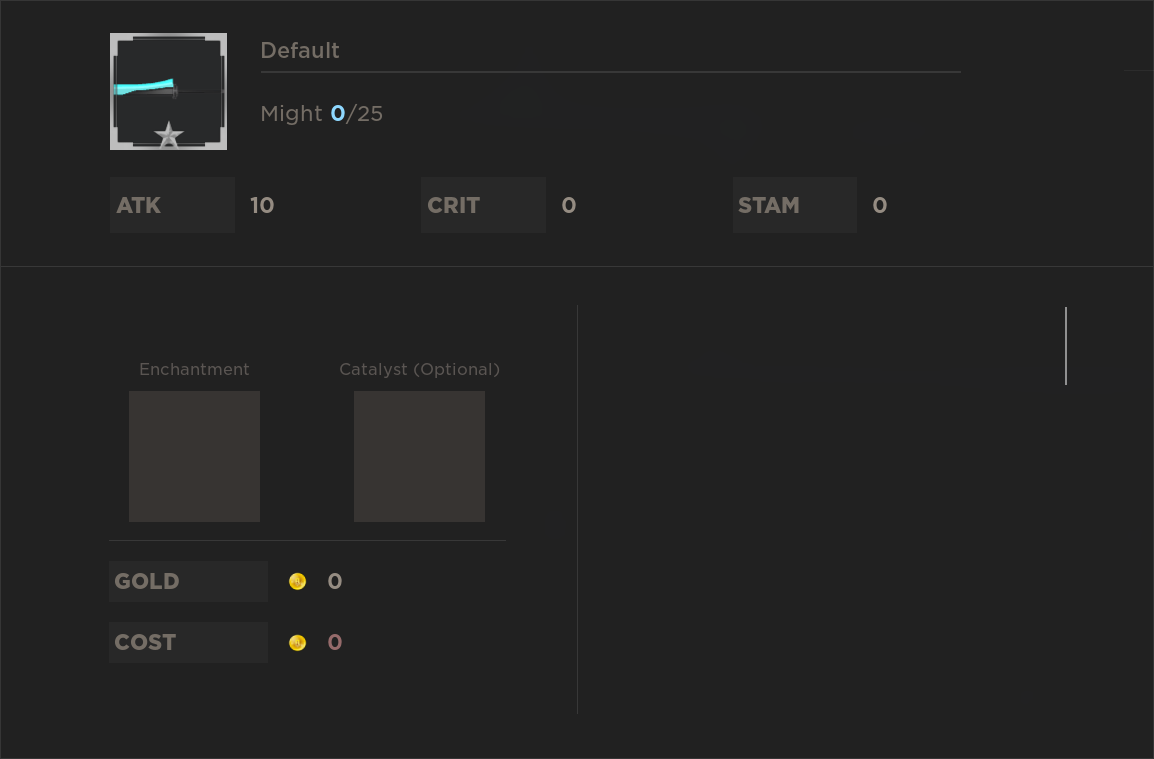1154x759 pixels.
Task: Click the gold coin icon beside COST
Action: 297,642
